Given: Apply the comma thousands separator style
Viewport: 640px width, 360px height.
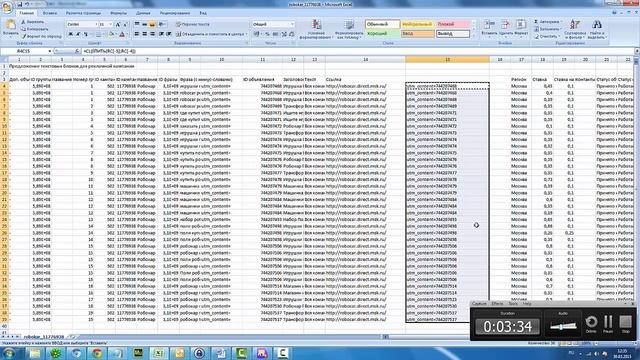Looking at the screenshot, I should 276,34.
